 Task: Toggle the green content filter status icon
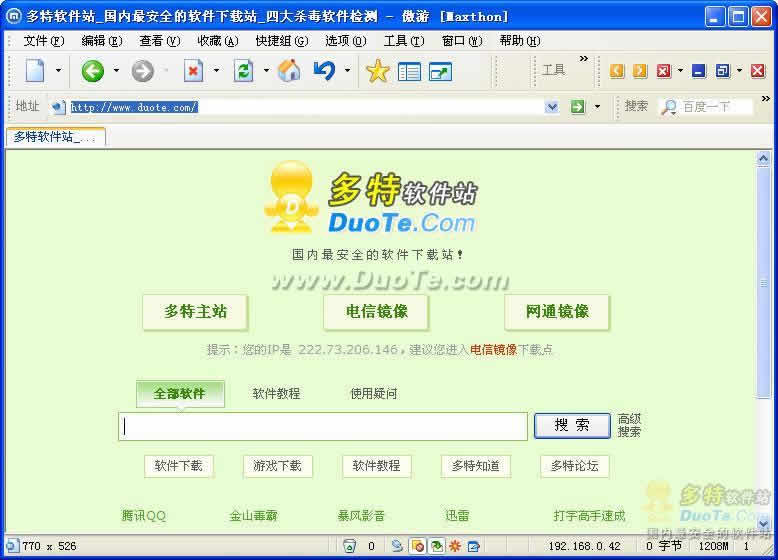click(437, 546)
